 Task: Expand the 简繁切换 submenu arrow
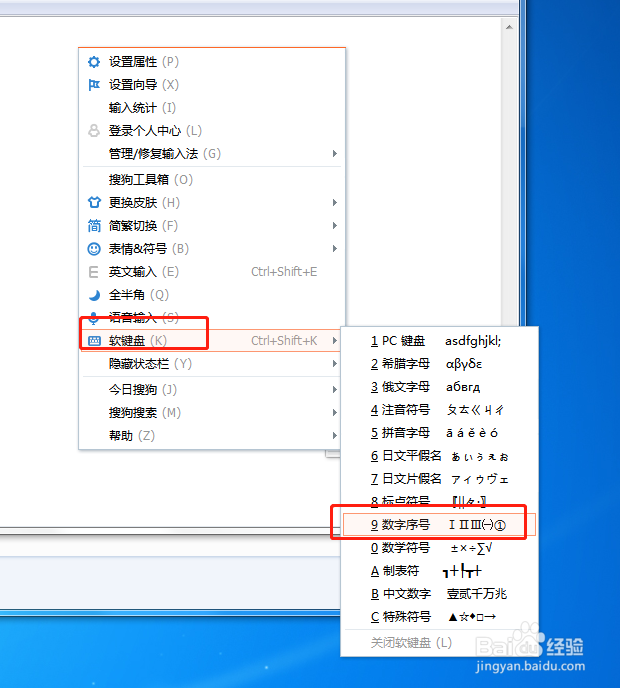pos(334,226)
